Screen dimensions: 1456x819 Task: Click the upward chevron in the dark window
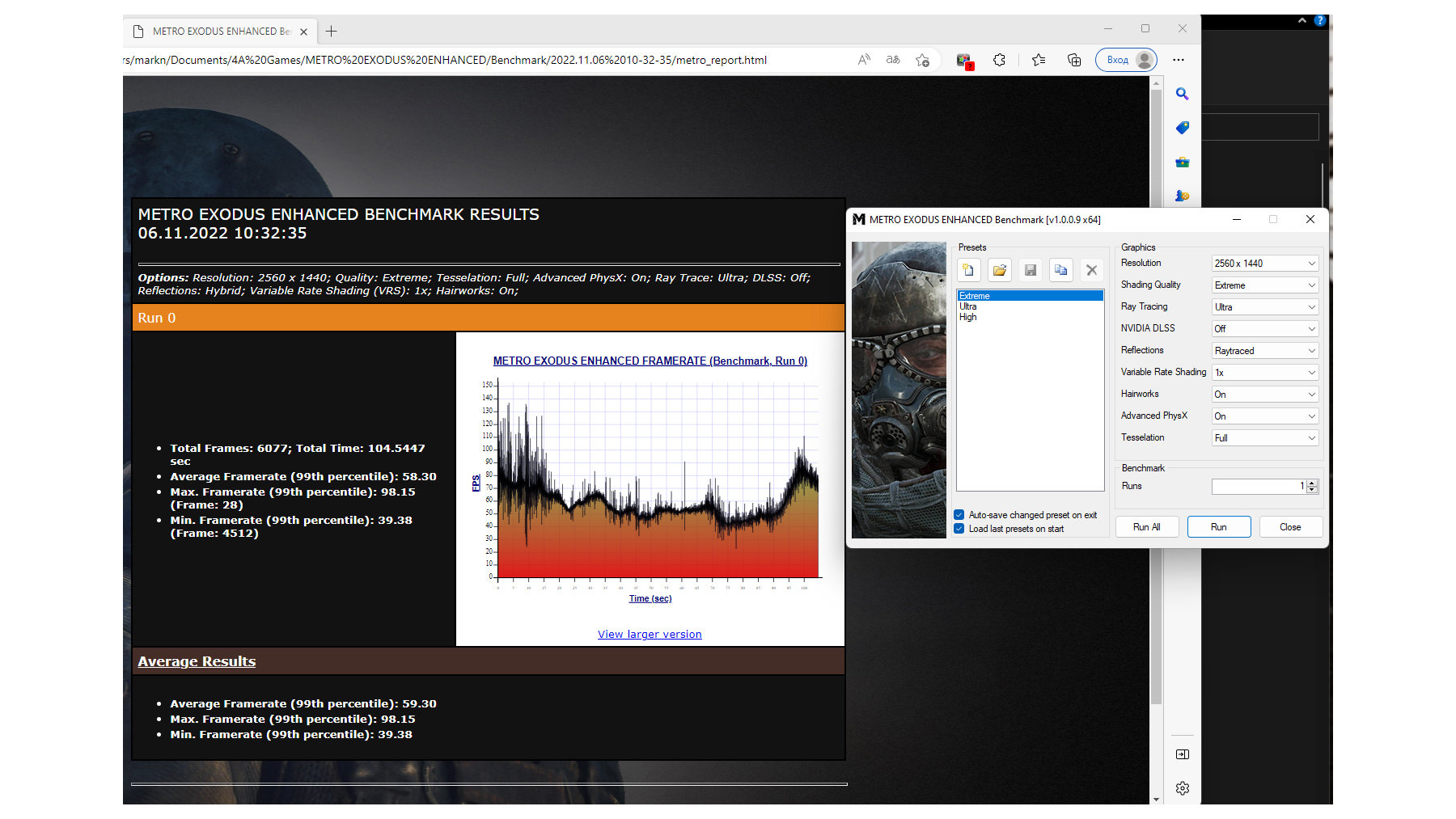click(x=1302, y=21)
